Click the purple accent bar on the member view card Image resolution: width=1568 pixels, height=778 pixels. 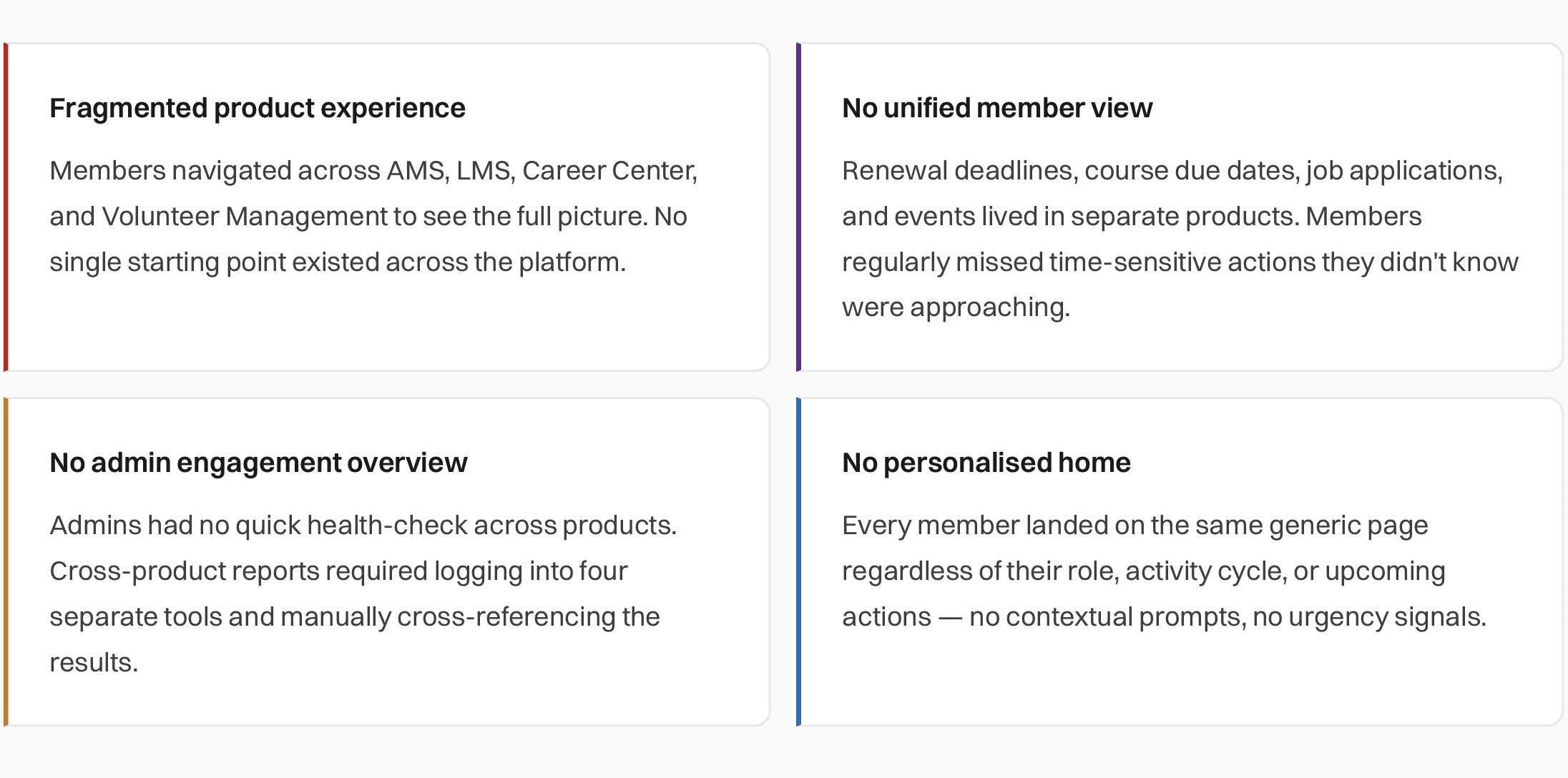pyautogui.click(x=798, y=207)
